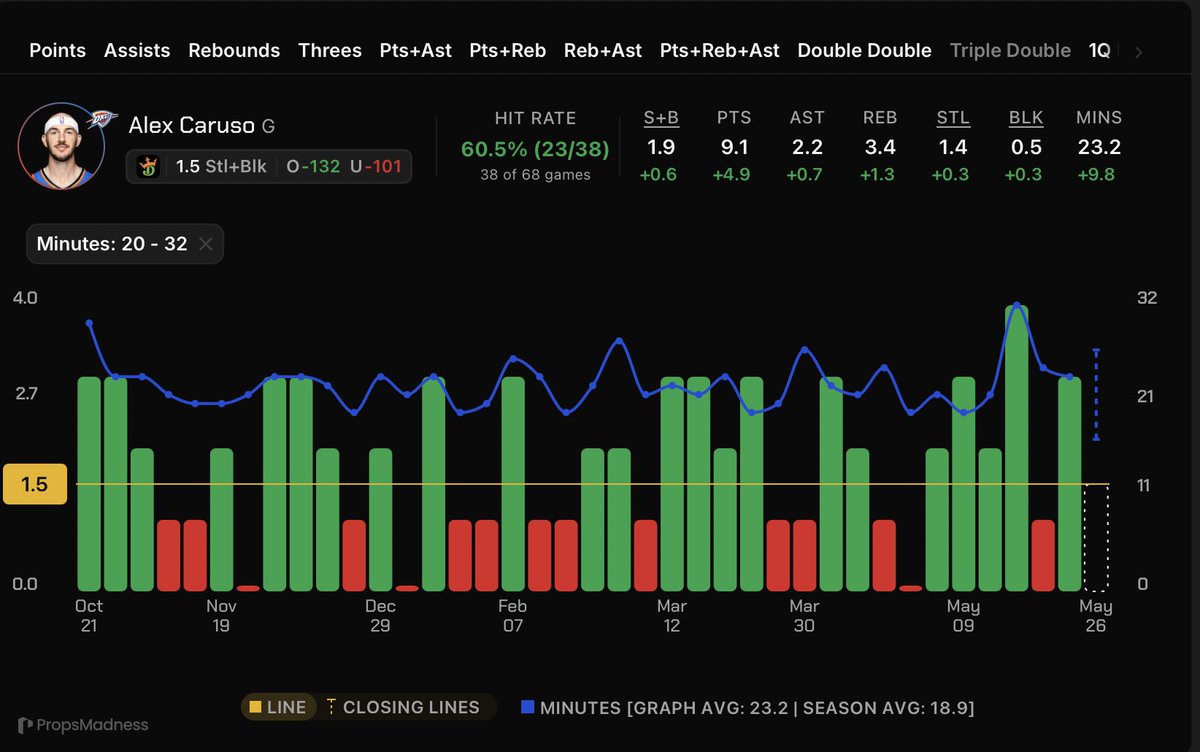Click the dotted upcoming game bar
1200x752 pixels.
pyautogui.click(x=1097, y=537)
